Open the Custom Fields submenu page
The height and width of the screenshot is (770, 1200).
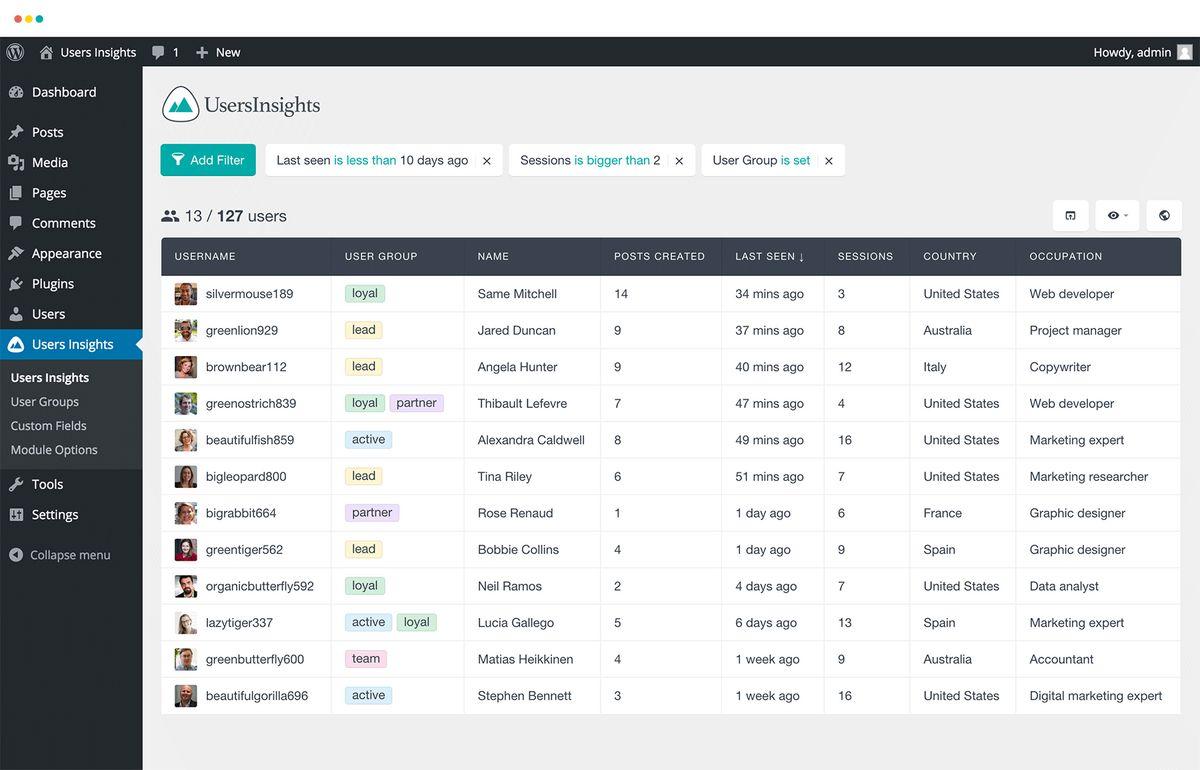click(x=49, y=426)
